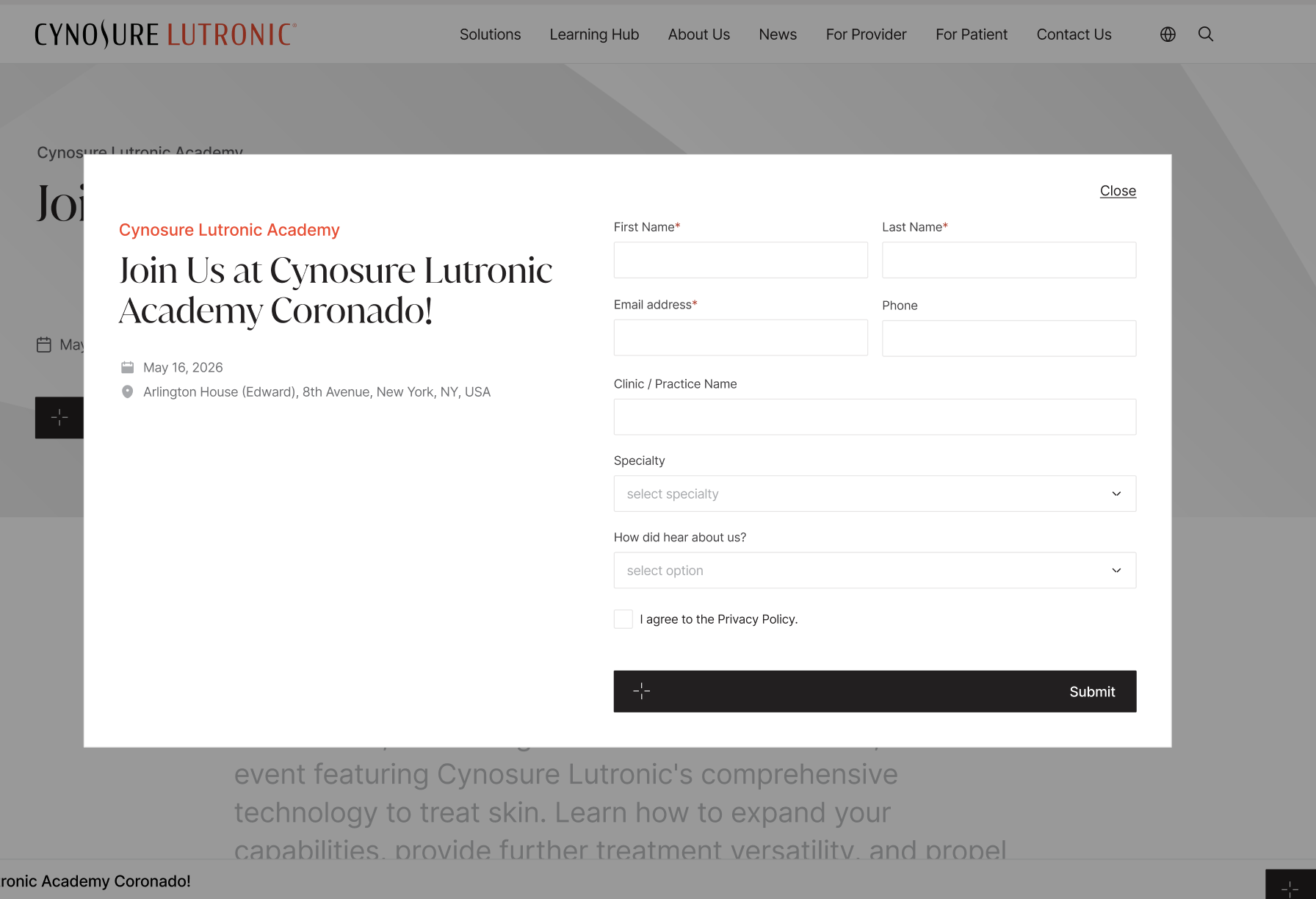Click the Clinic / Practice Name field
The width and height of the screenshot is (1316, 899).
[x=875, y=417]
